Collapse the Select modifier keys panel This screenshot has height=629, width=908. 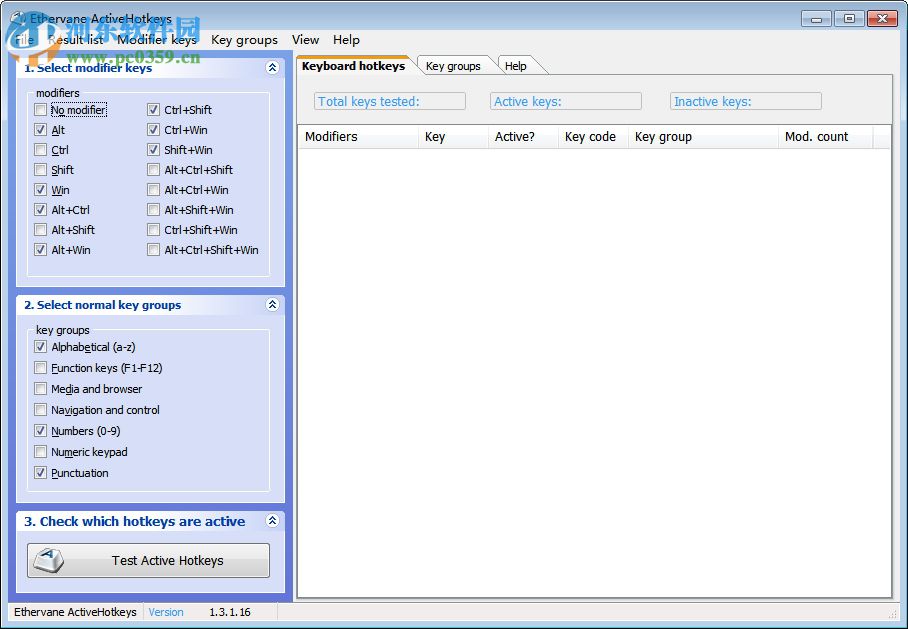272,68
